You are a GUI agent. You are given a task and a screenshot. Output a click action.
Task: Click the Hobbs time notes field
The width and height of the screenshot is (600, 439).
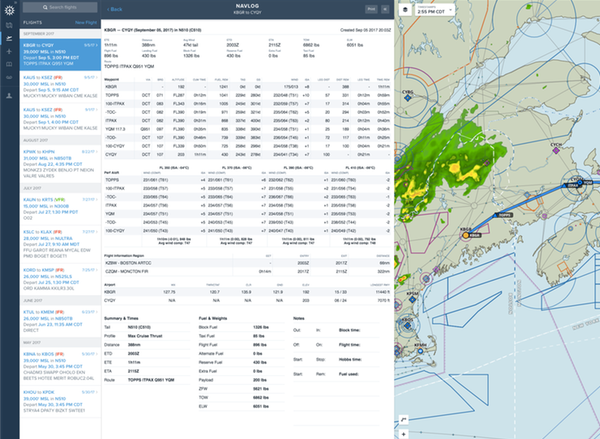350,360
